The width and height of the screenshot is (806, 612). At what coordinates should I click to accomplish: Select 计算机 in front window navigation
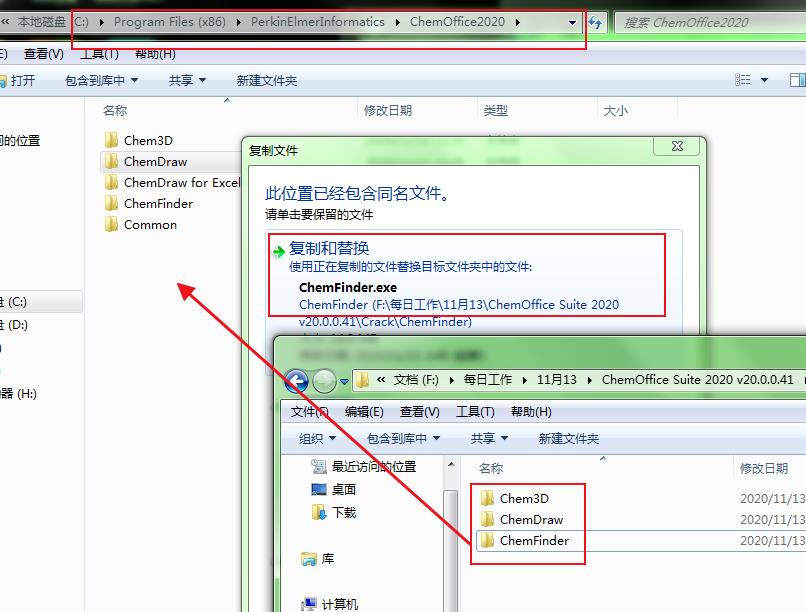[329, 604]
